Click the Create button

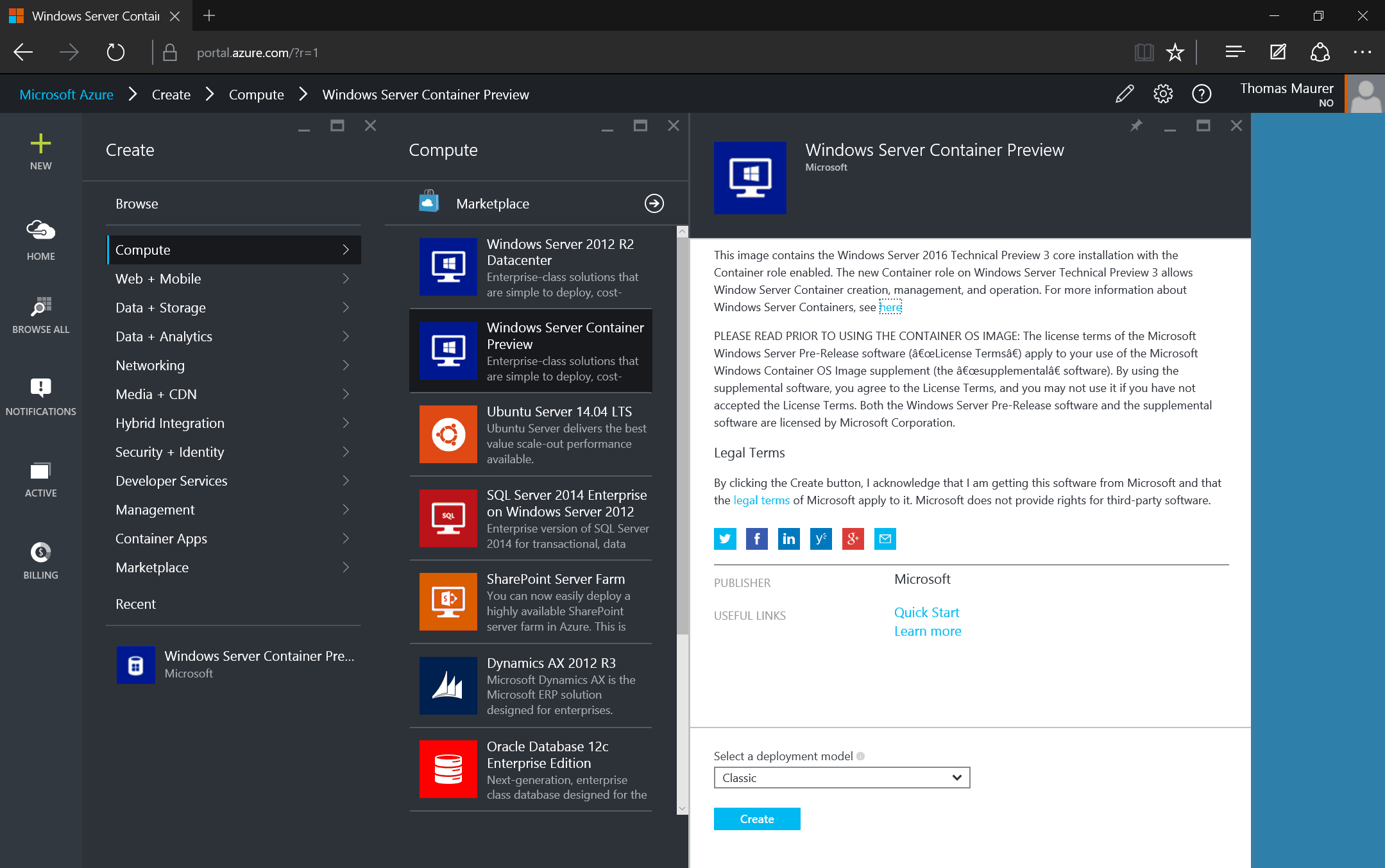pos(756,819)
